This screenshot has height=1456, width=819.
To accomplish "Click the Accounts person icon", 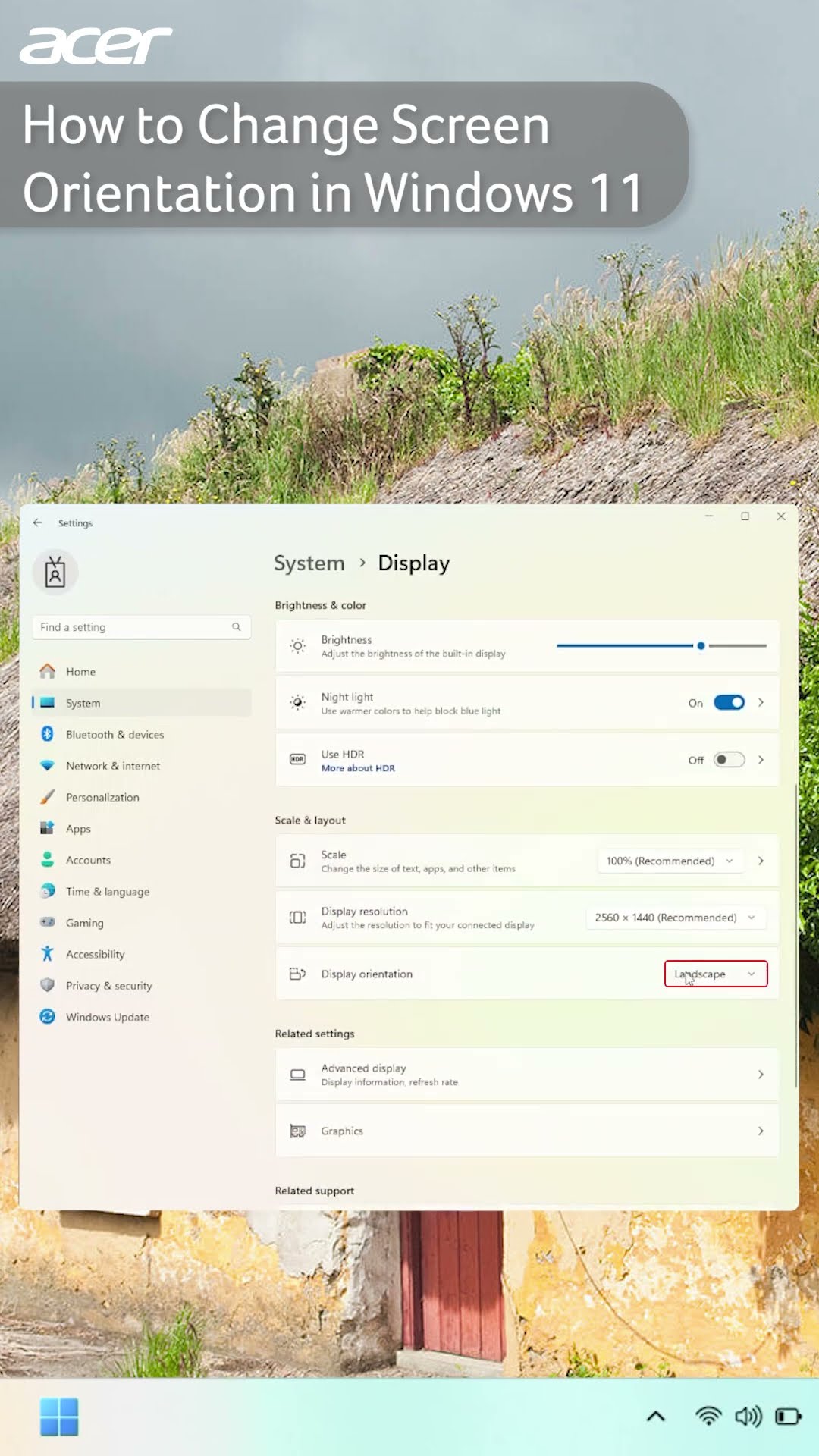I will (47, 860).
